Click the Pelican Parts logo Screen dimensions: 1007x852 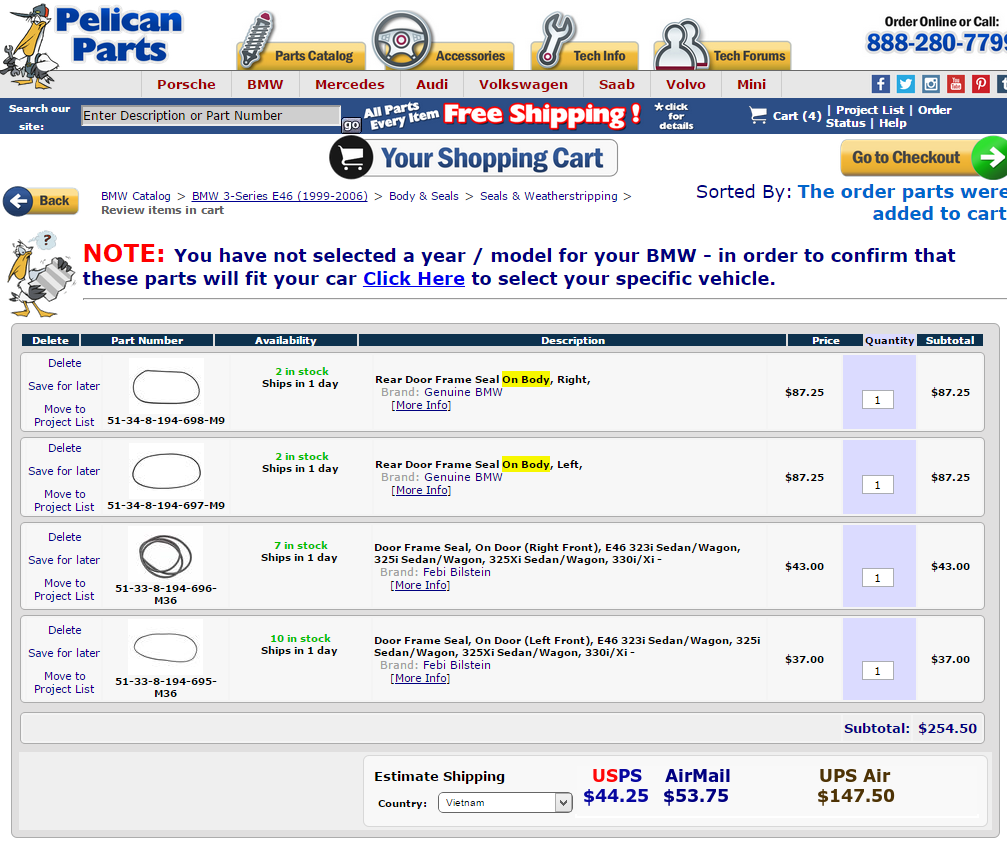[92, 45]
